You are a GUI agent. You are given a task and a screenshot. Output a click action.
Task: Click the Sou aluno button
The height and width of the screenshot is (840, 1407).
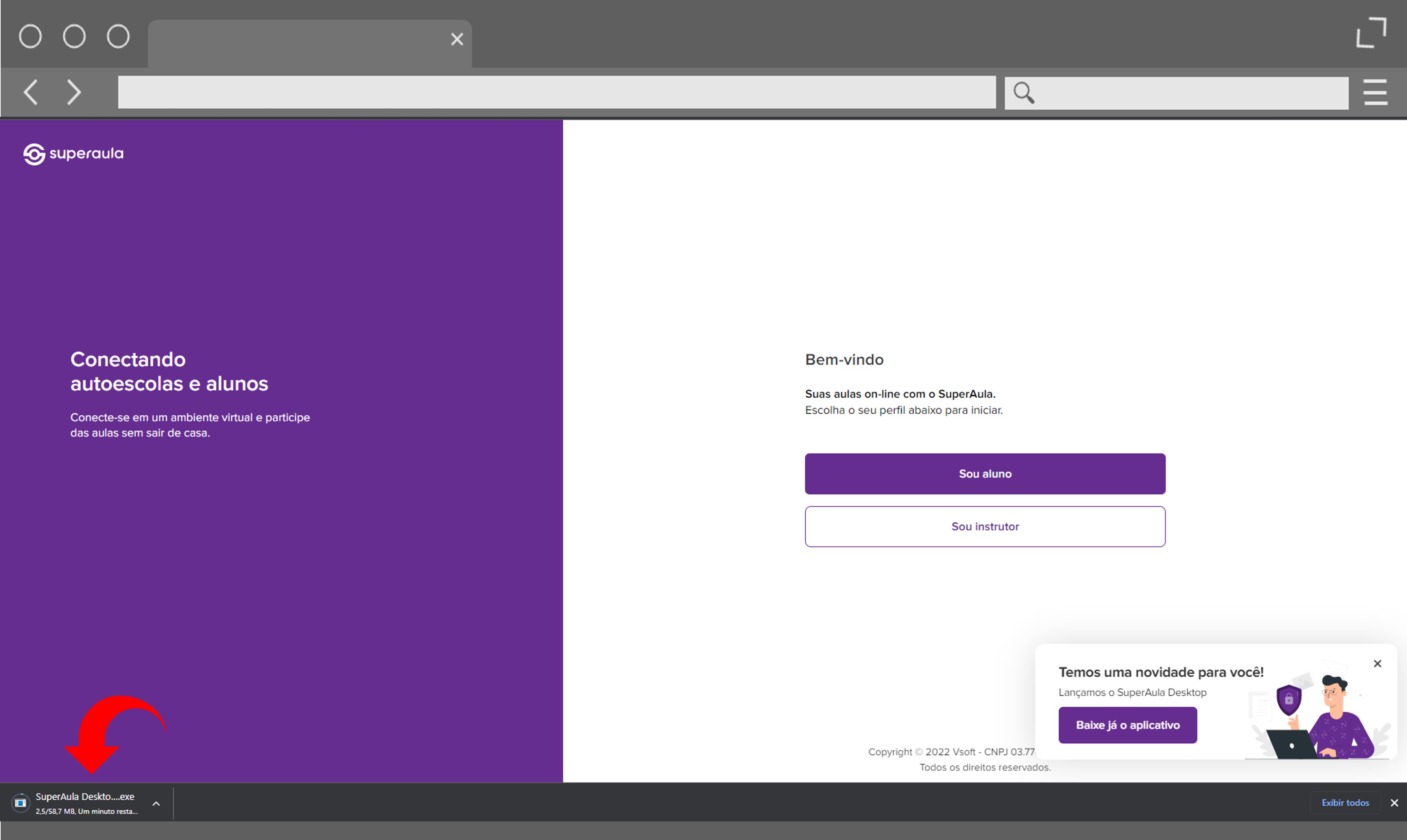tap(985, 474)
